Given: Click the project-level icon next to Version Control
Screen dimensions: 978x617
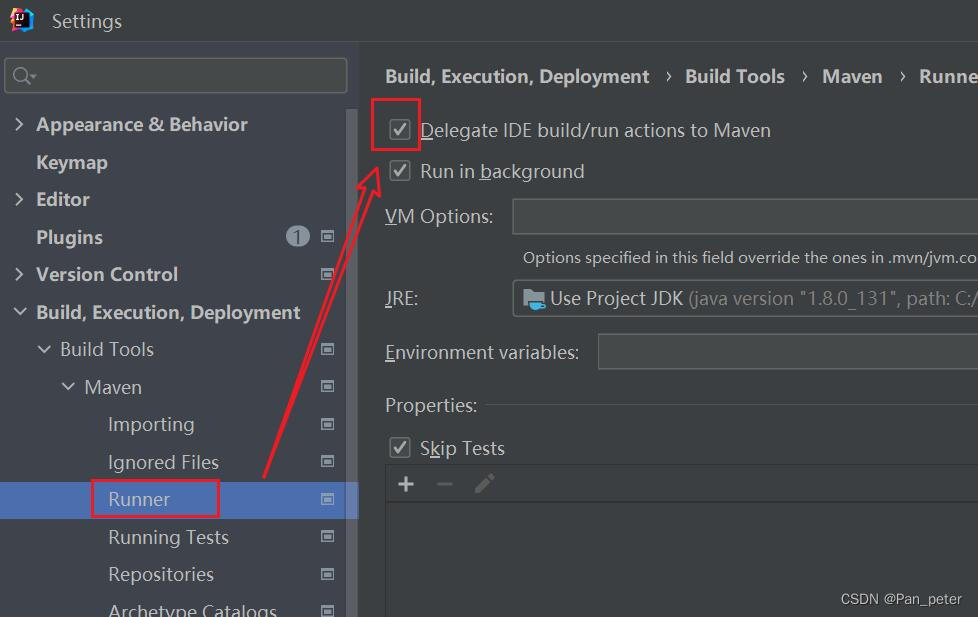Looking at the screenshot, I should (327, 274).
